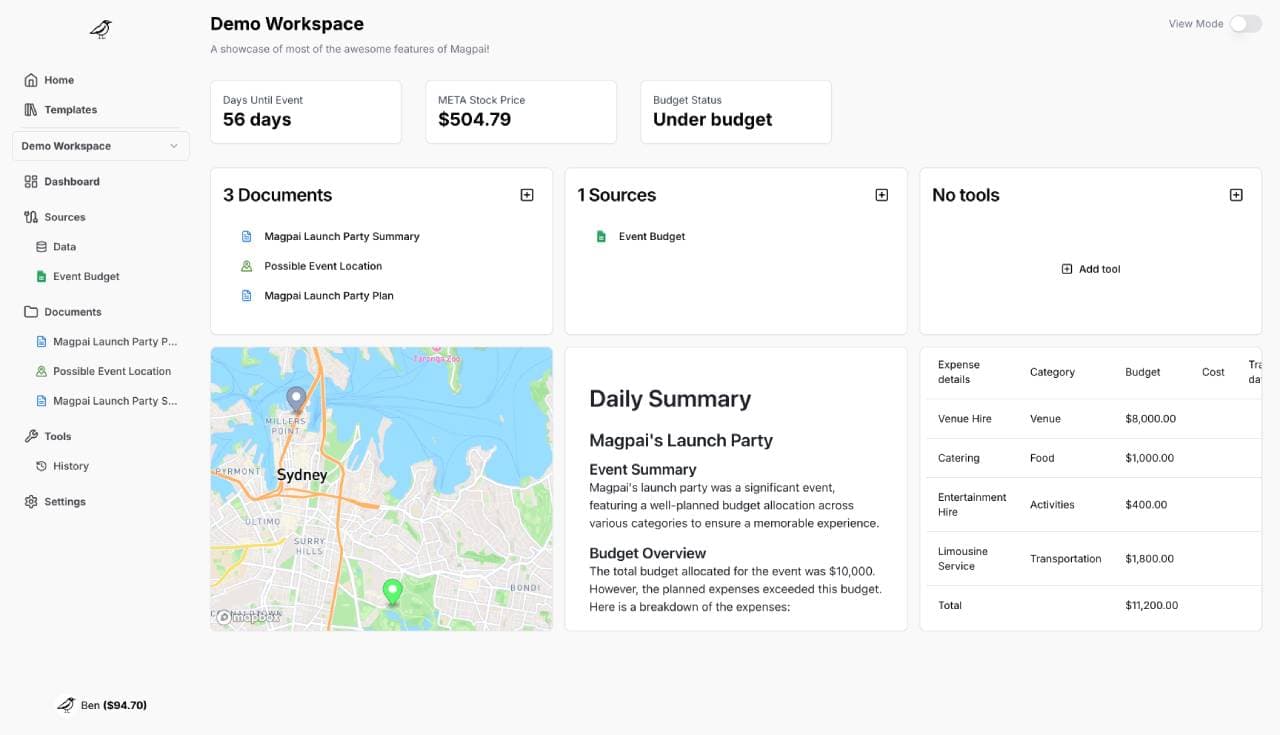Click the Activities category cell
Screen dimensions: 1280x735
pos(1052,505)
